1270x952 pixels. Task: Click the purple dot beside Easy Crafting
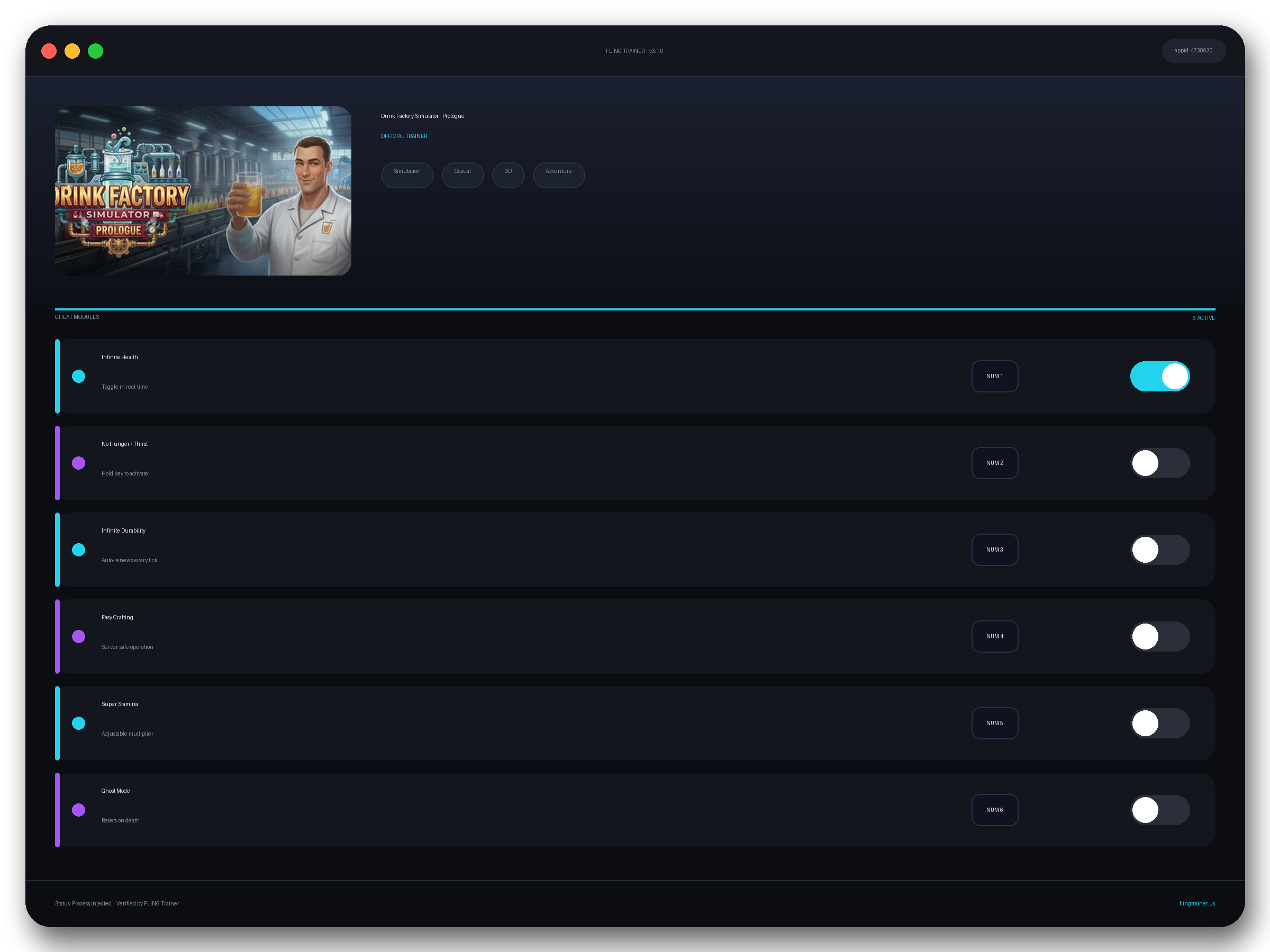[x=79, y=636]
